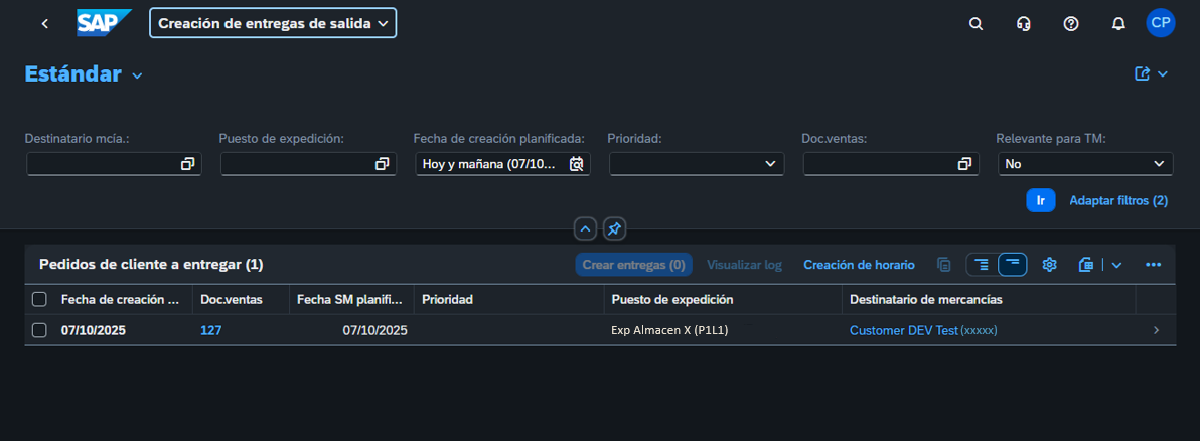The height and width of the screenshot is (442, 1200).
Task: Click the back navigation arrow
Action: pos(44,23)
